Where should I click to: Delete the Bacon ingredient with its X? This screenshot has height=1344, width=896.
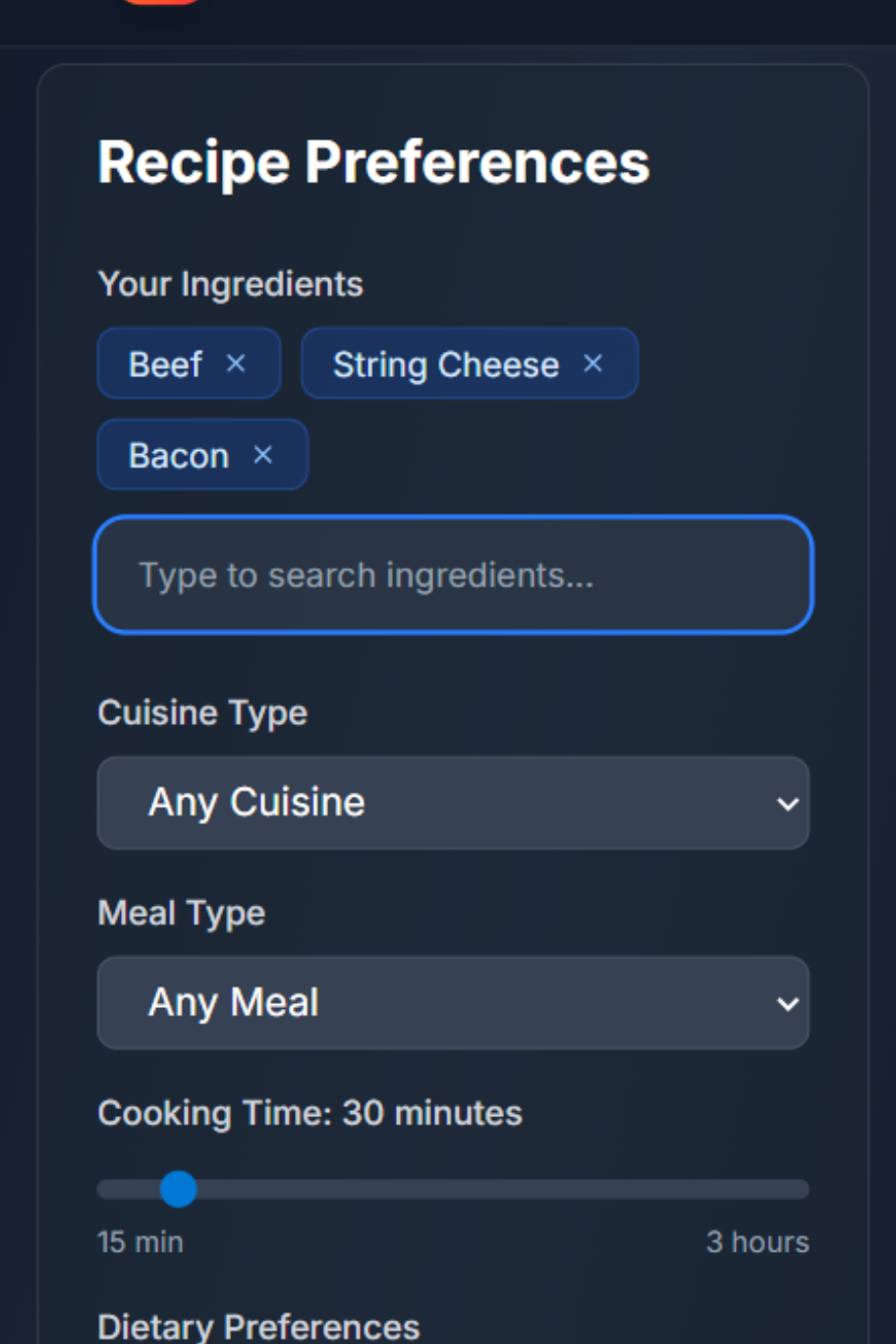coord(262,455)
